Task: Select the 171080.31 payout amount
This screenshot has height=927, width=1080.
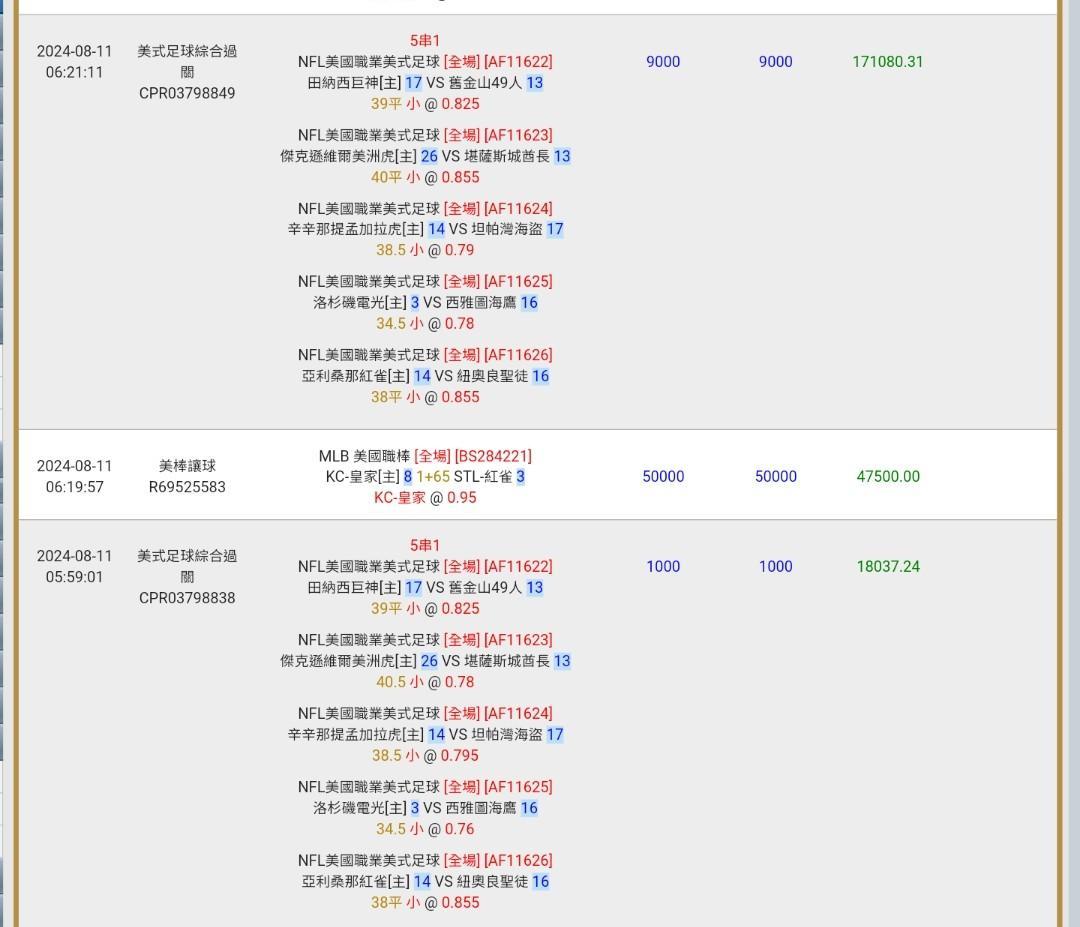Action: click(887, 61)
